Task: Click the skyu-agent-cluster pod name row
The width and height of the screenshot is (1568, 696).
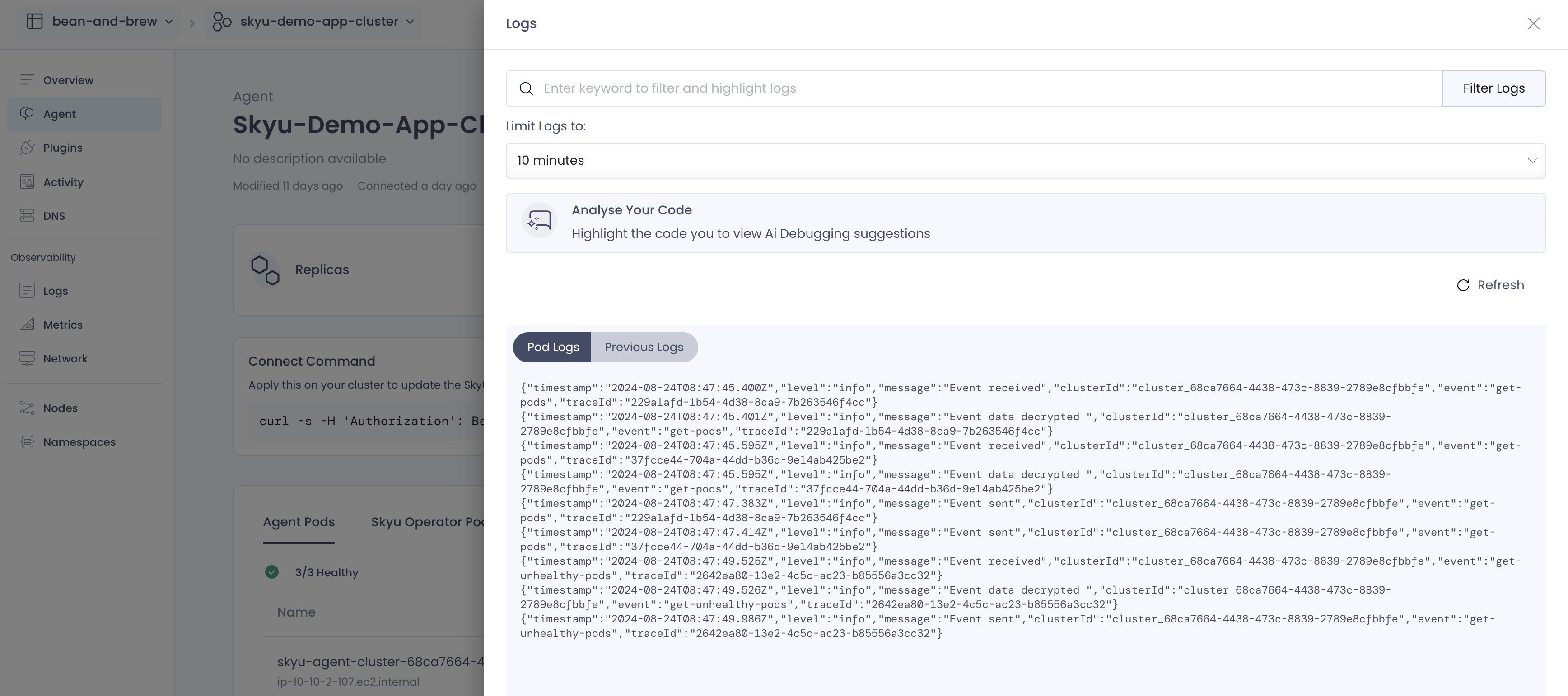Action: [x=380, y=662]
